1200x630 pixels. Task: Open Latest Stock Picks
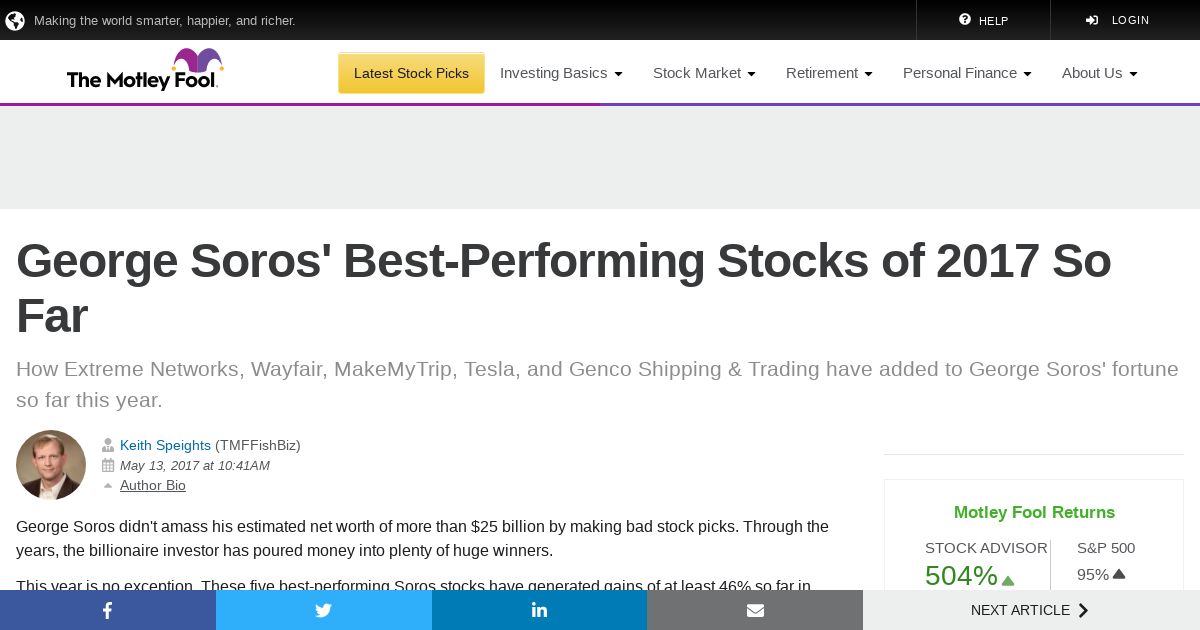[411, 73]
